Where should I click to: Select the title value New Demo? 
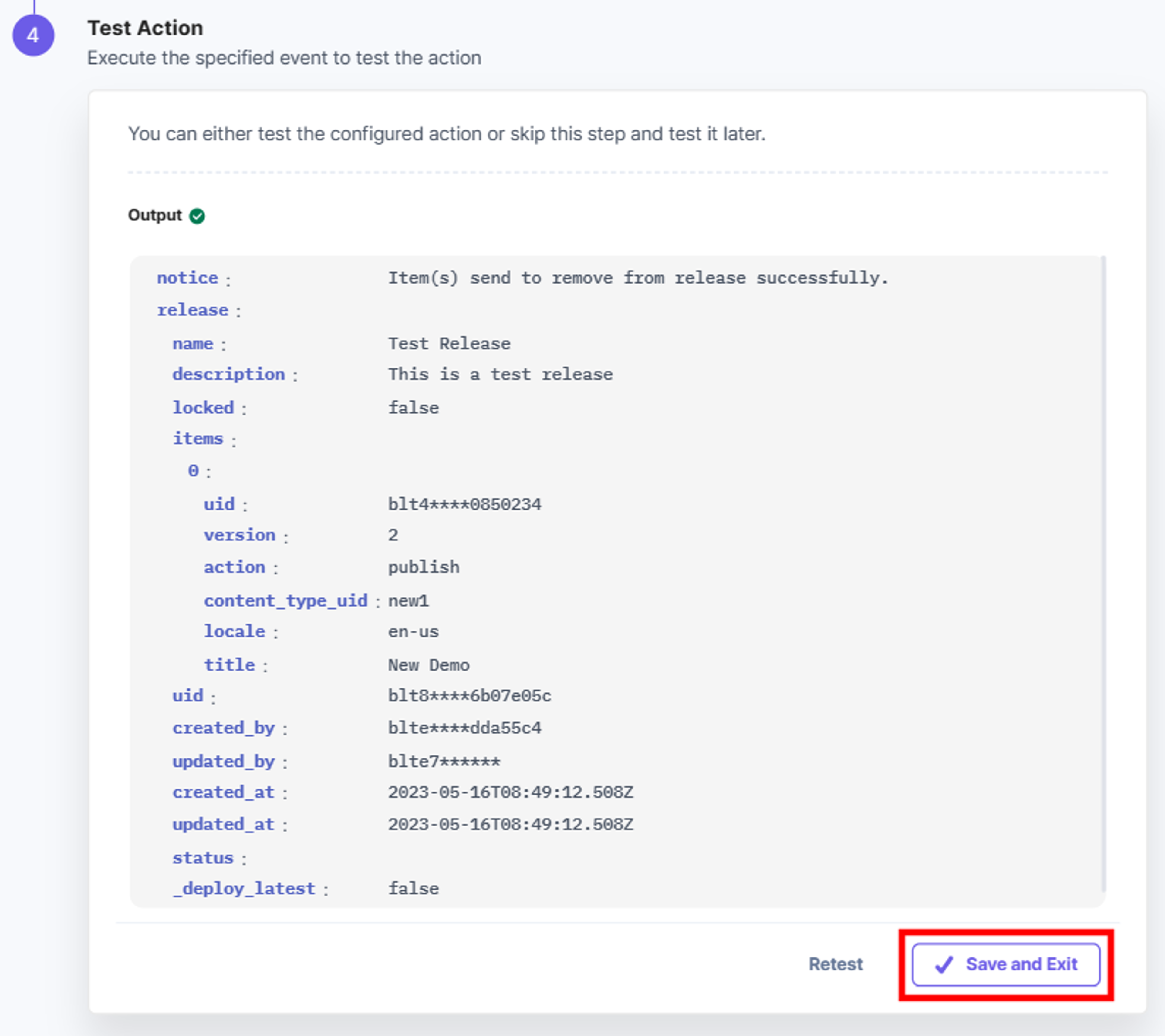coord(429,665)
